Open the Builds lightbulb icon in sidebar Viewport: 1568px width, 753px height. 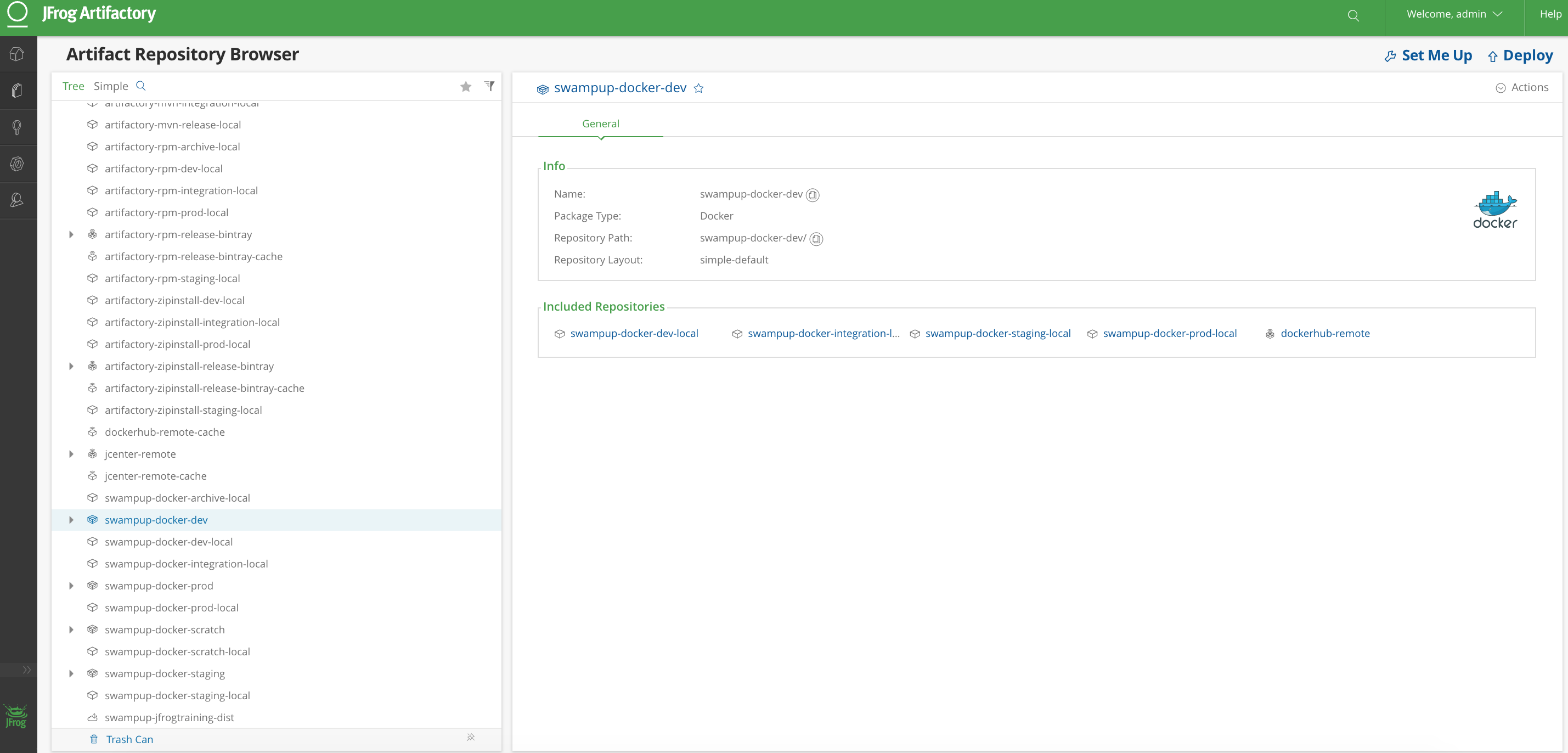(17, 127)
